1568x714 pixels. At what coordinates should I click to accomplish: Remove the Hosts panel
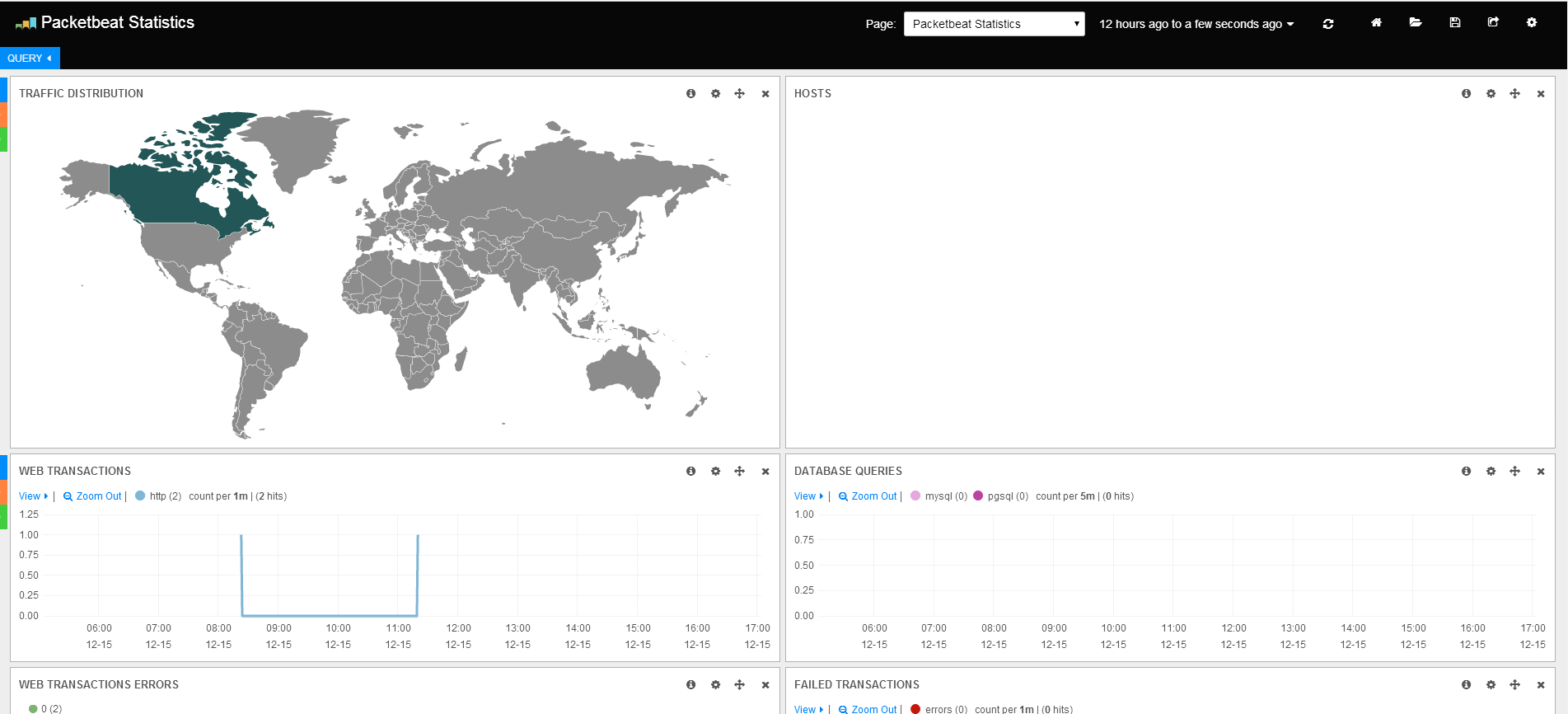pos(1541,94)
